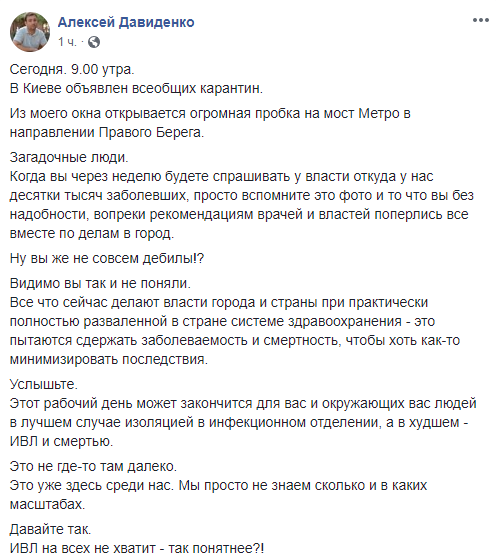Click the line starting 'Этот рабочий день может'
496x559 pixels.
(243, 403)
